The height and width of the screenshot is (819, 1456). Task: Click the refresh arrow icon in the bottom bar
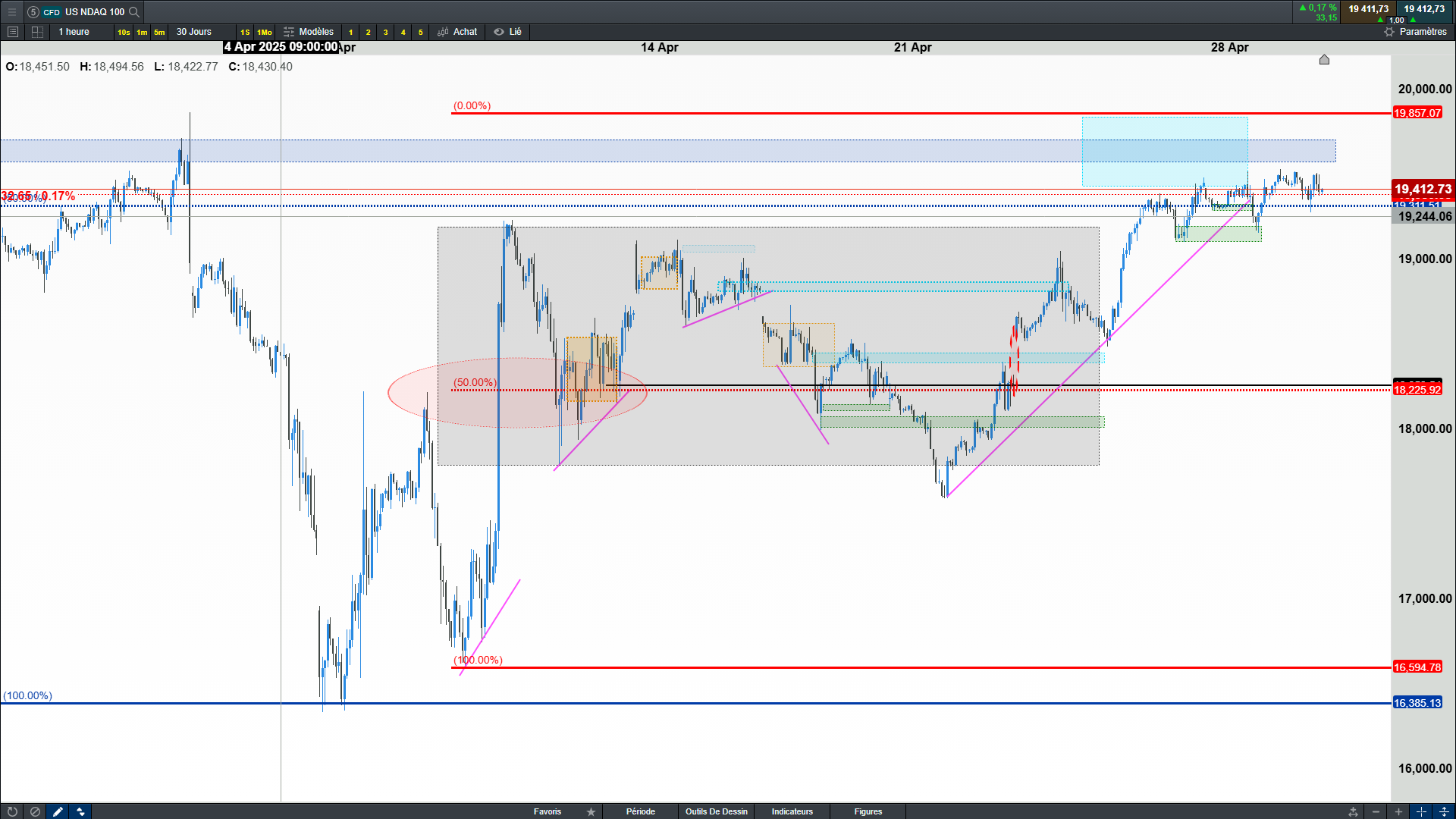(12, 811)
